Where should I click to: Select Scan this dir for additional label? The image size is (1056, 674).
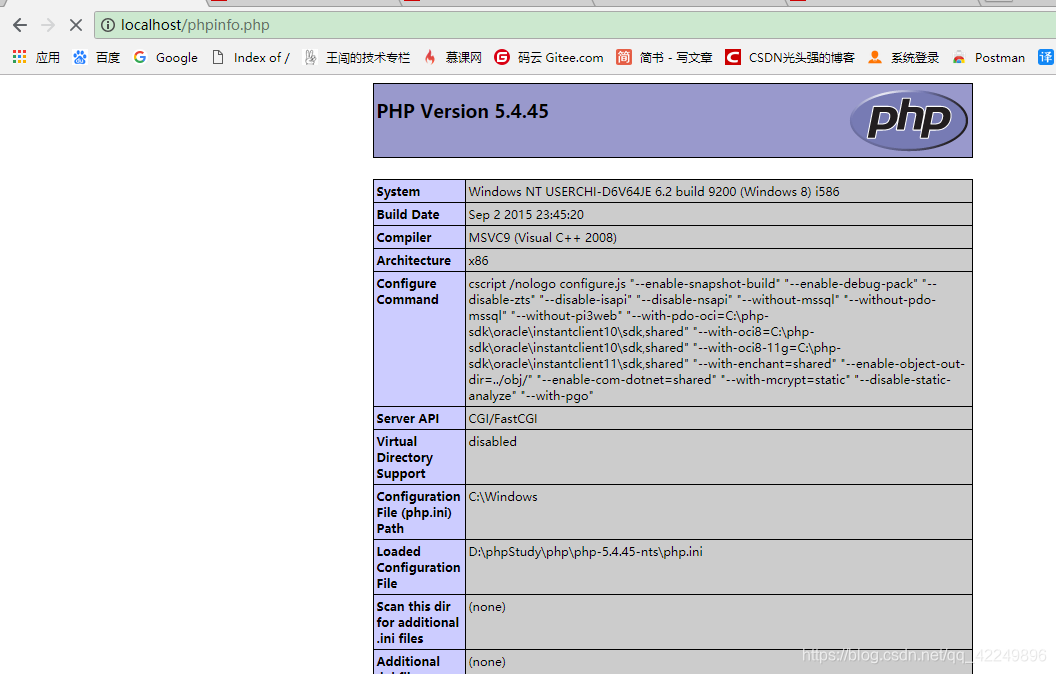[x=418, y=622]
